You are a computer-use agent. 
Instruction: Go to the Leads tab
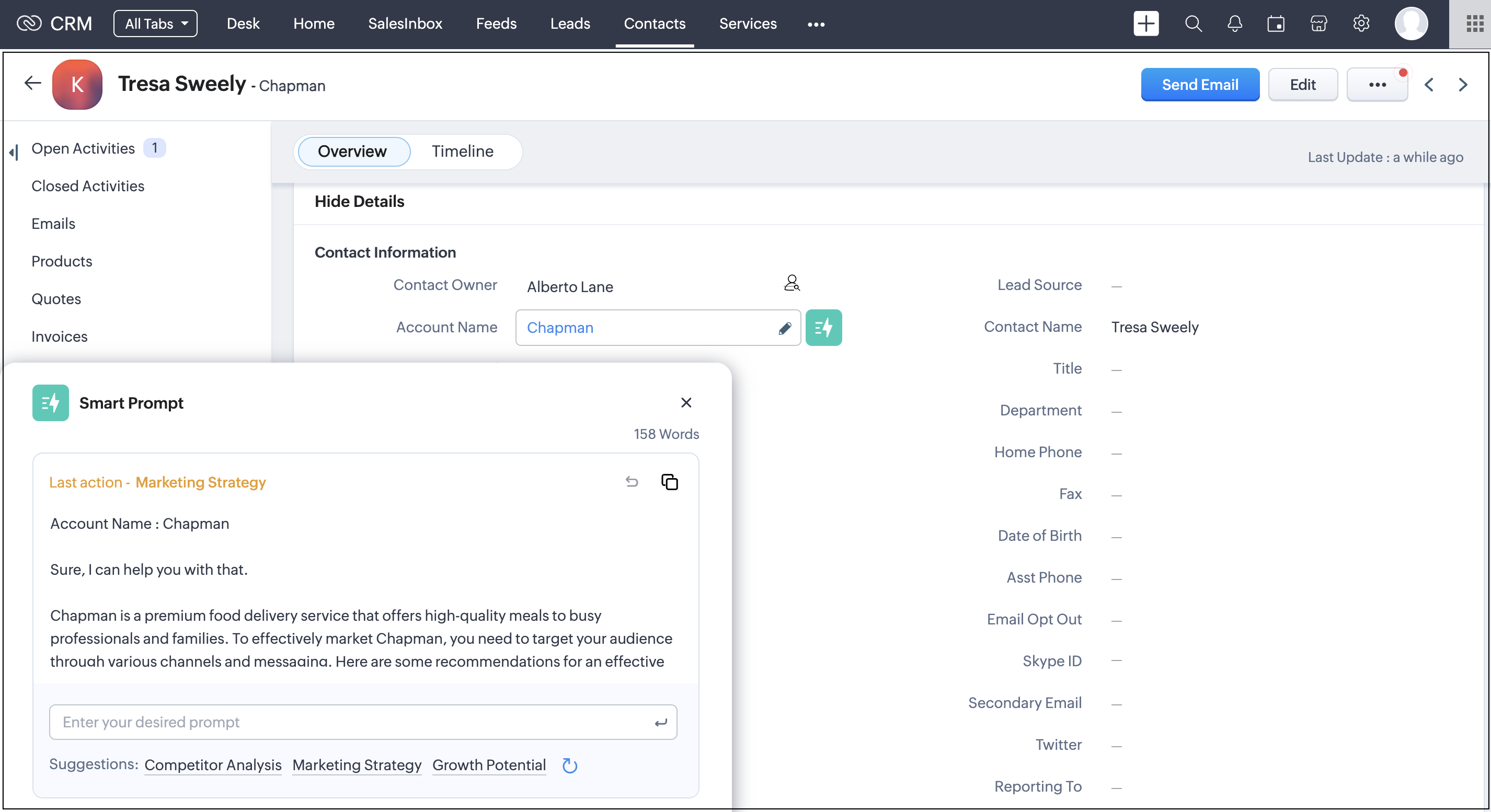569,24
